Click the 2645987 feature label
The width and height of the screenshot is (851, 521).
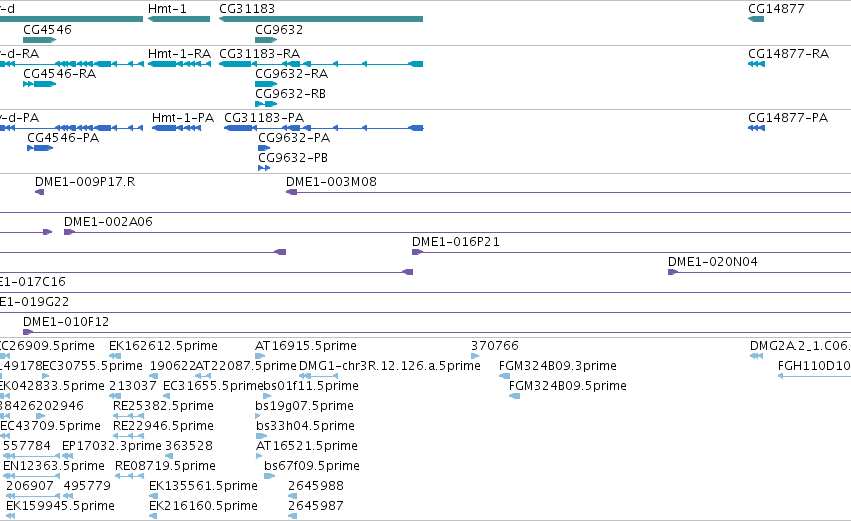[x=316, y=506]
